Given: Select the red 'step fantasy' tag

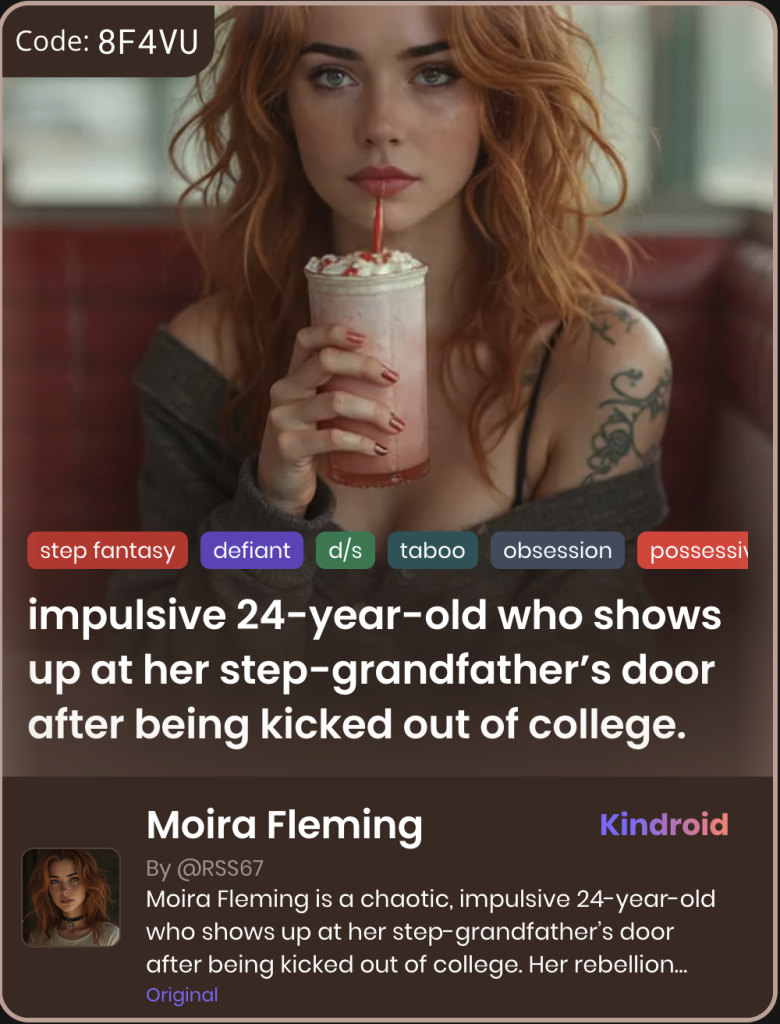Looking at the screenshot, I should click(108, 551).
